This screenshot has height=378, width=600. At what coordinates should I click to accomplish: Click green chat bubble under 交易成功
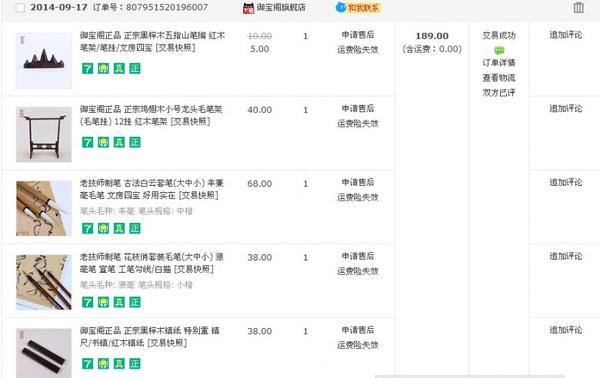(499, 50)
